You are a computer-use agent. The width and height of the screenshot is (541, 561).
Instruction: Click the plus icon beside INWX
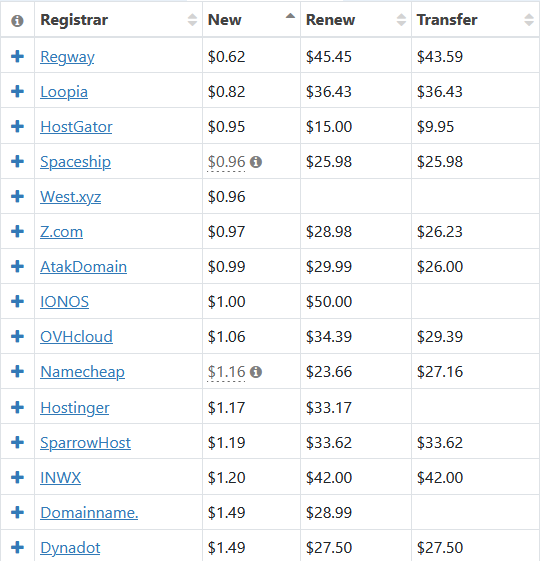[17, 477]
